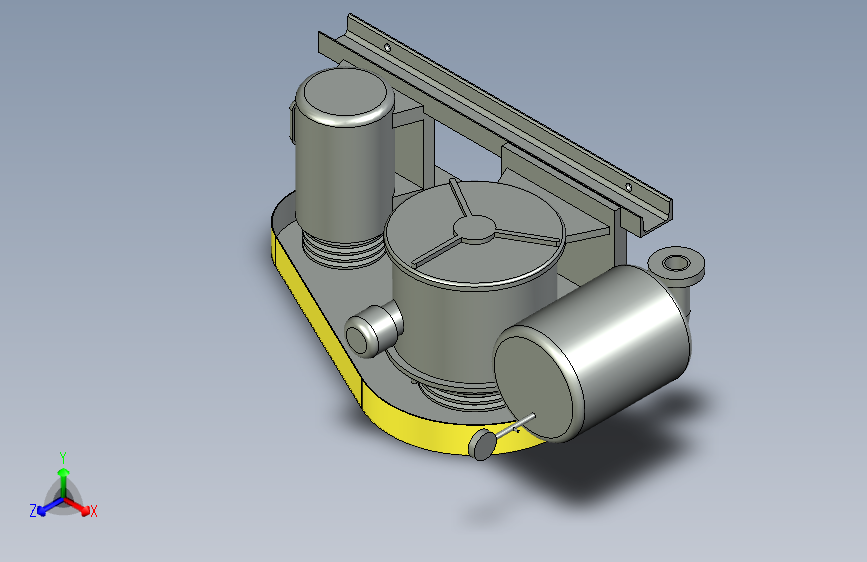Click the red X axis of the triad
The image size is (867, 562).
click(79, 507)
